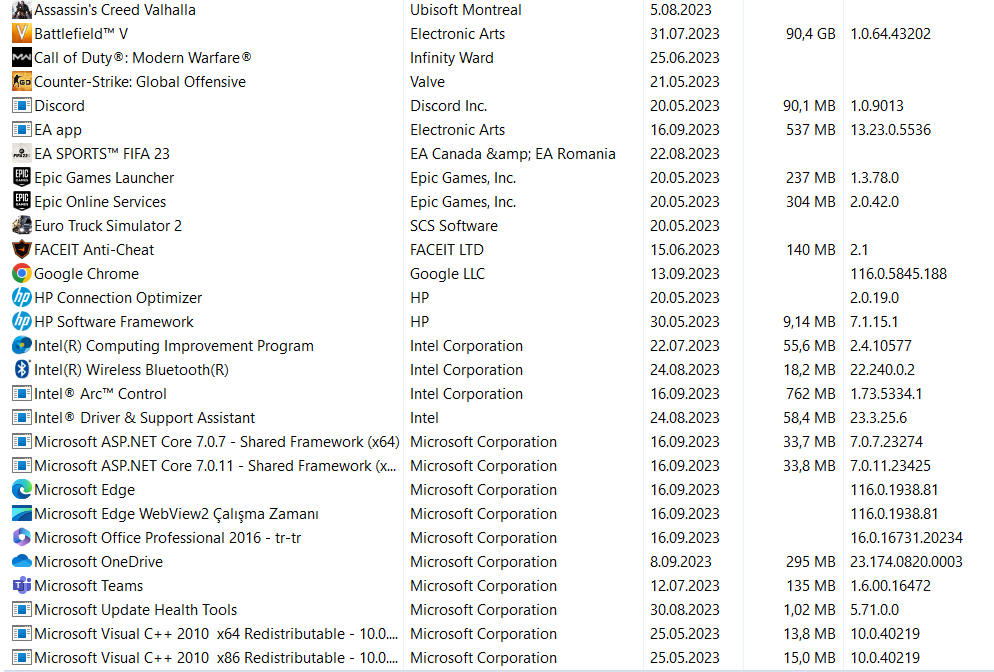This screenshot has width=994, height=672.
Task: Select Microsoft ASP.NET Core 7.0.7 Shared Framework
Action: [x=217, y=442]
